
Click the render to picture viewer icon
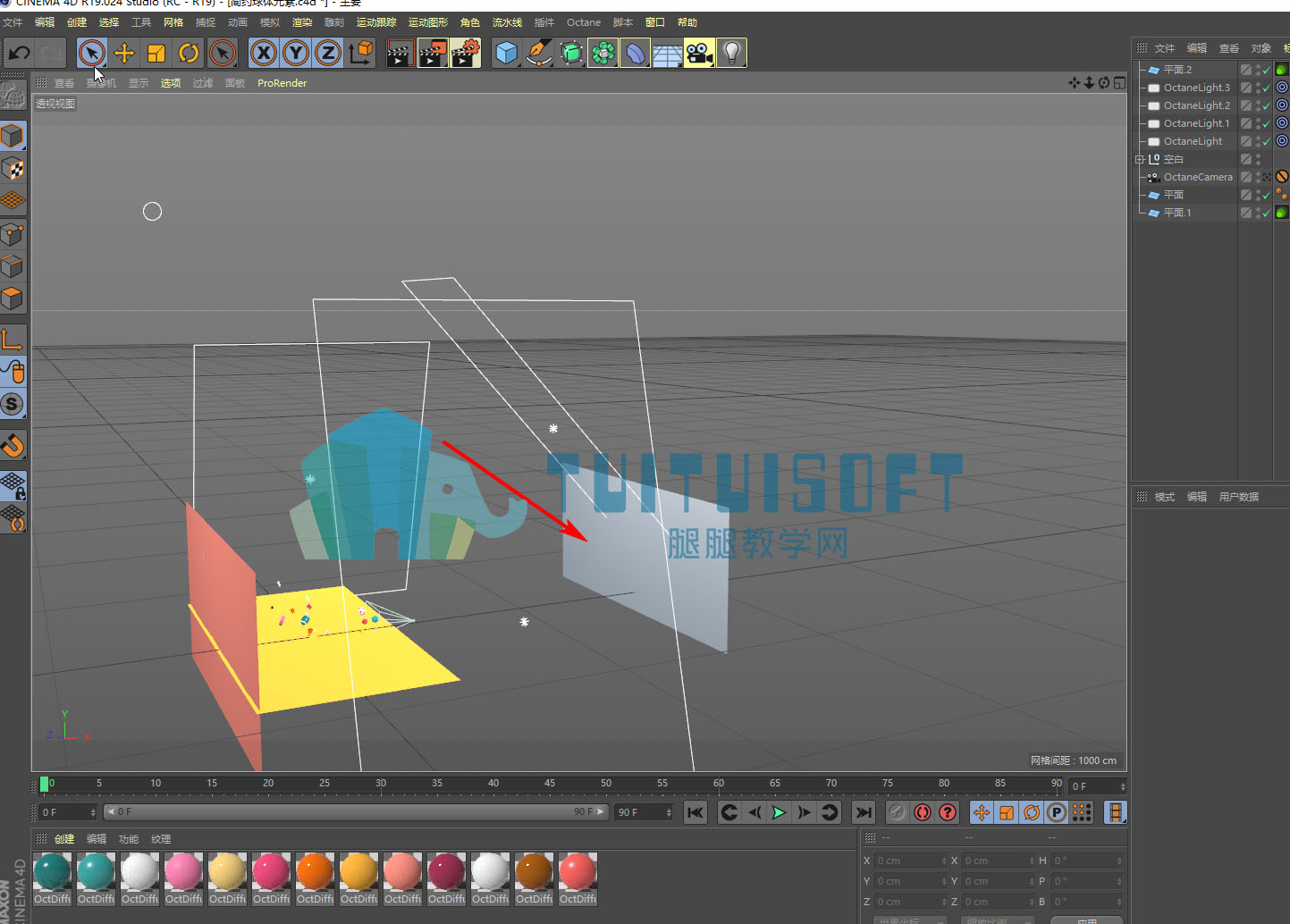433,54
